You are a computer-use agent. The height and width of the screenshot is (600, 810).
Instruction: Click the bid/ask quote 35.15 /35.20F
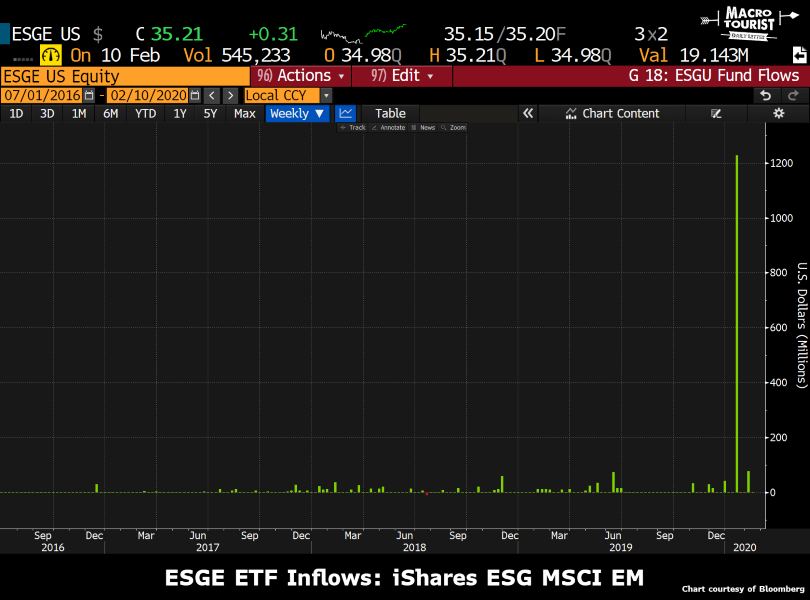(505, 34)
